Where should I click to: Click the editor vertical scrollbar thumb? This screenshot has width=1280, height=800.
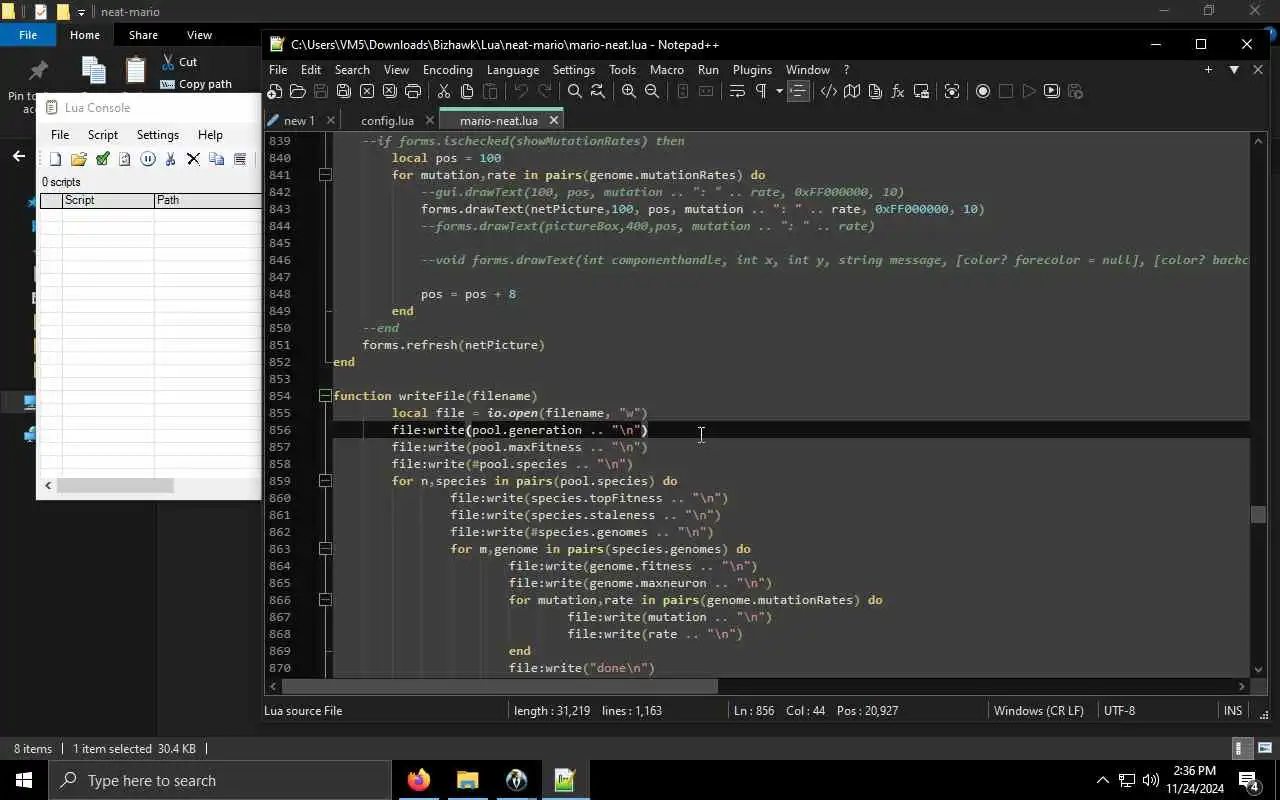(1258, 515)
